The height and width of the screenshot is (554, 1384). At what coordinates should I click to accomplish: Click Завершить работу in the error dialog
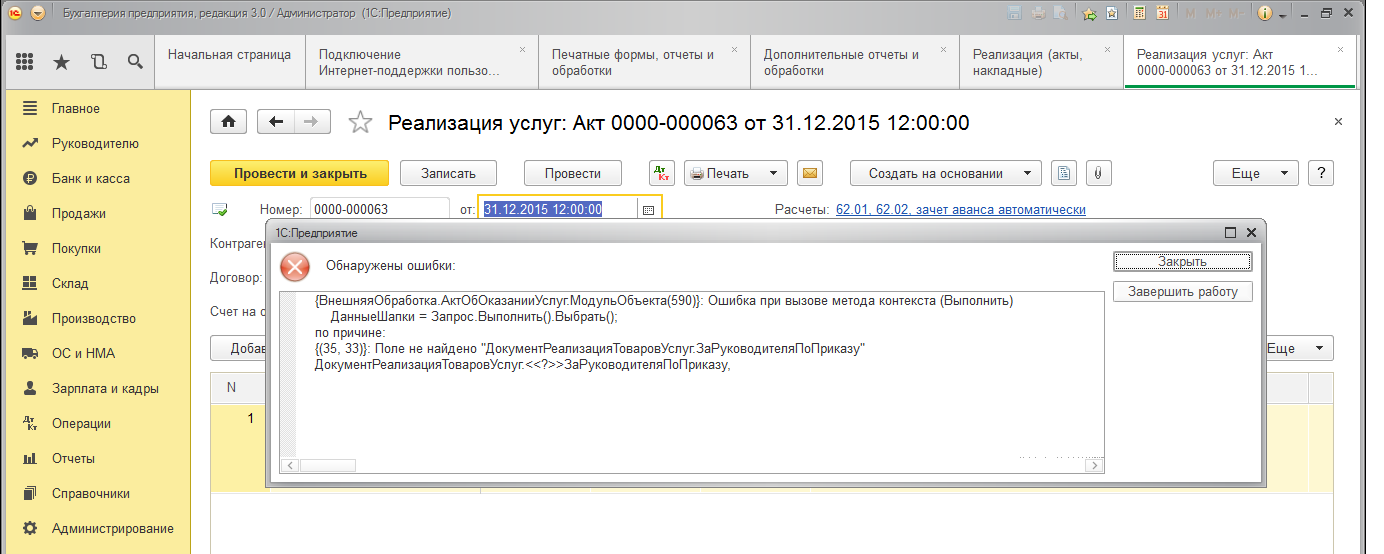pos(1183,292)
